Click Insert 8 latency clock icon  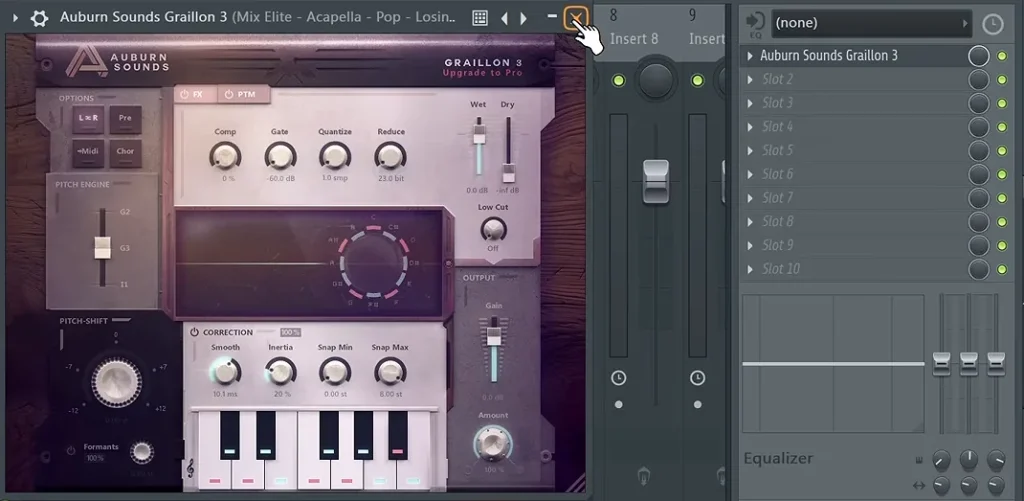pyautogui.click(x=618, y=378)
